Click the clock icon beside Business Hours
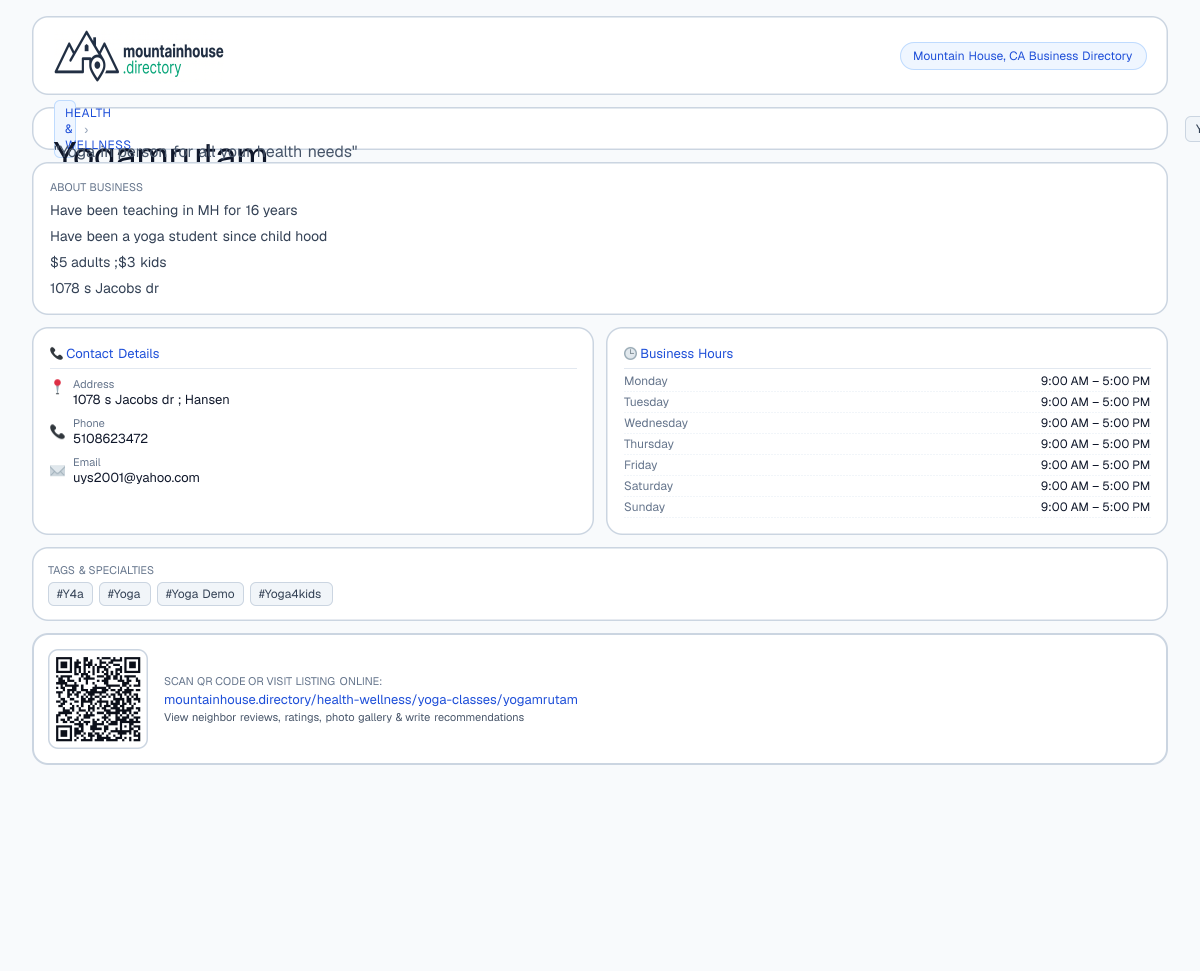The width and height of the screenshot is (1200, 971). point(630,354)
